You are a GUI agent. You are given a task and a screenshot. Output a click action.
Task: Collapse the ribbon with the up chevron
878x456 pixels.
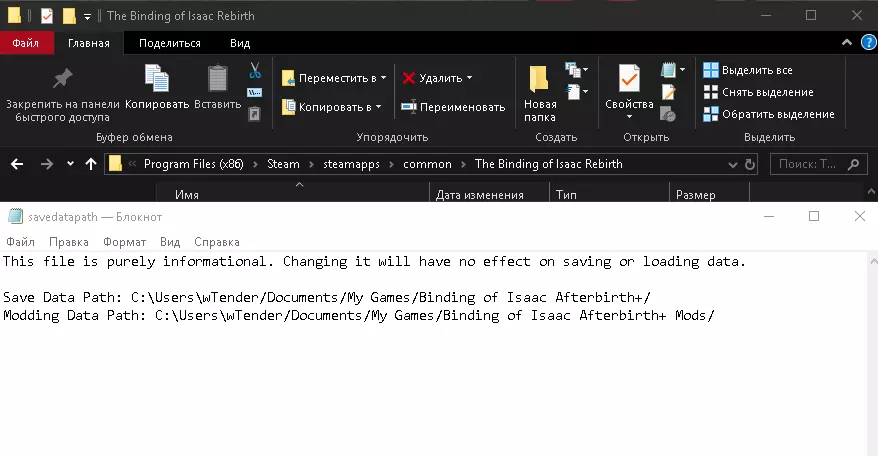(x=847, y=43)
